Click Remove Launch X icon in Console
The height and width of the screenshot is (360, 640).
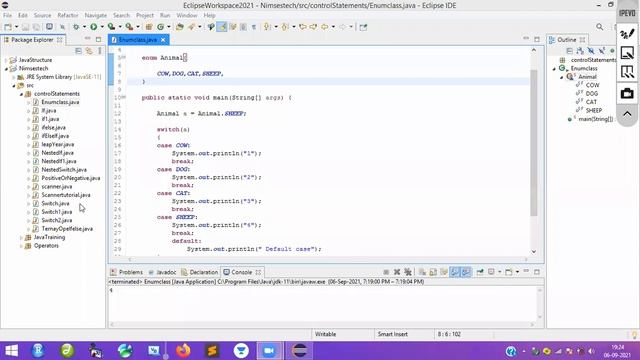click(x=397, y=272)
